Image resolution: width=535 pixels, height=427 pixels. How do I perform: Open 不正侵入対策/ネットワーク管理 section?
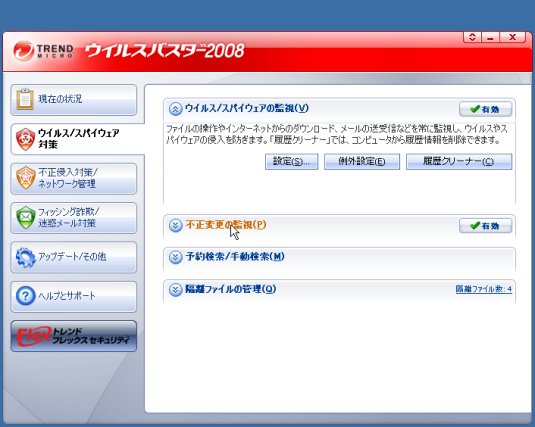(74, 179)
